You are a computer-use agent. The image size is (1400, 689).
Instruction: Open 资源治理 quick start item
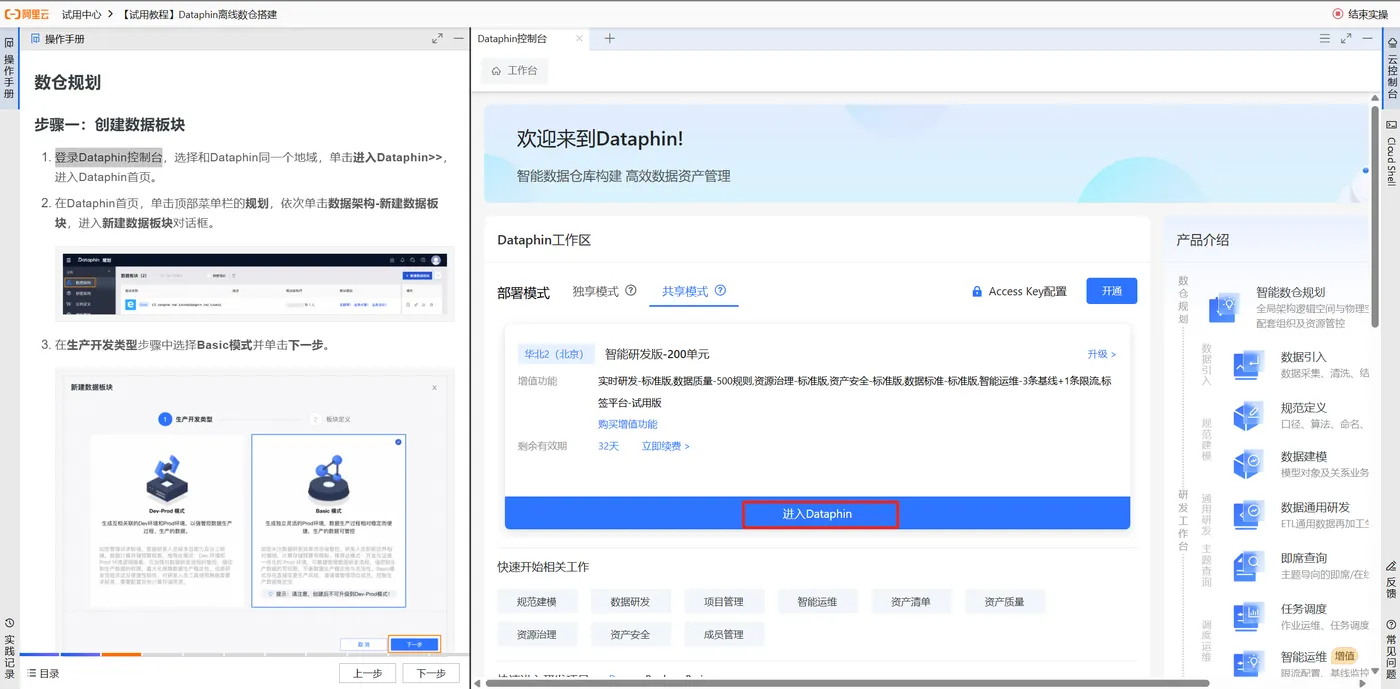tap(537, 635)
